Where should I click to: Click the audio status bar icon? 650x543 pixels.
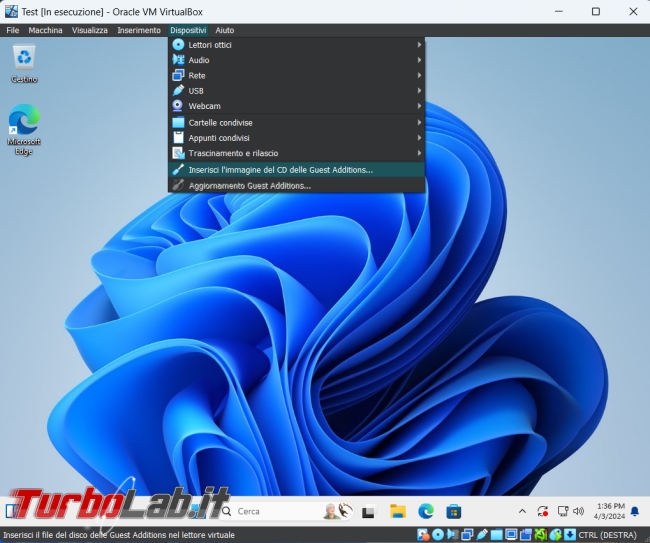point(452,535)
